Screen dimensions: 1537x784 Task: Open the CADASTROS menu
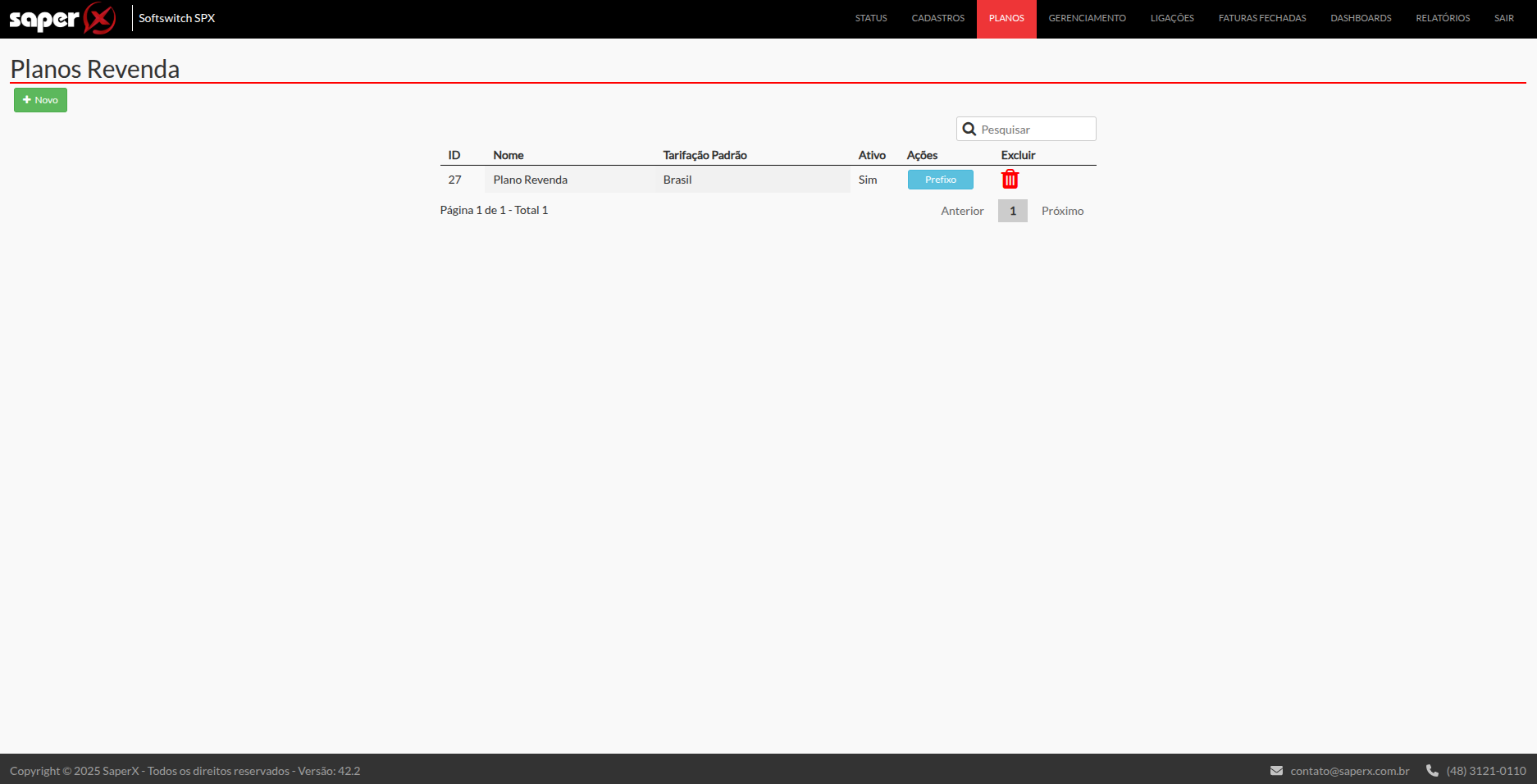(x=937, y=18)
